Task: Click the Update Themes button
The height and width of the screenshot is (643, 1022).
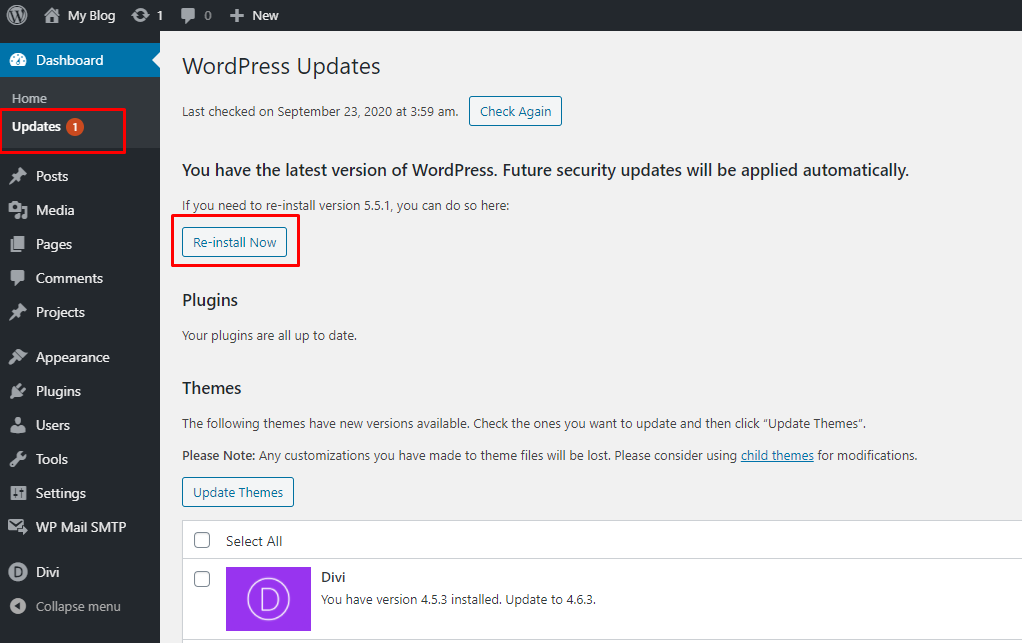Action: pos(238,492)
